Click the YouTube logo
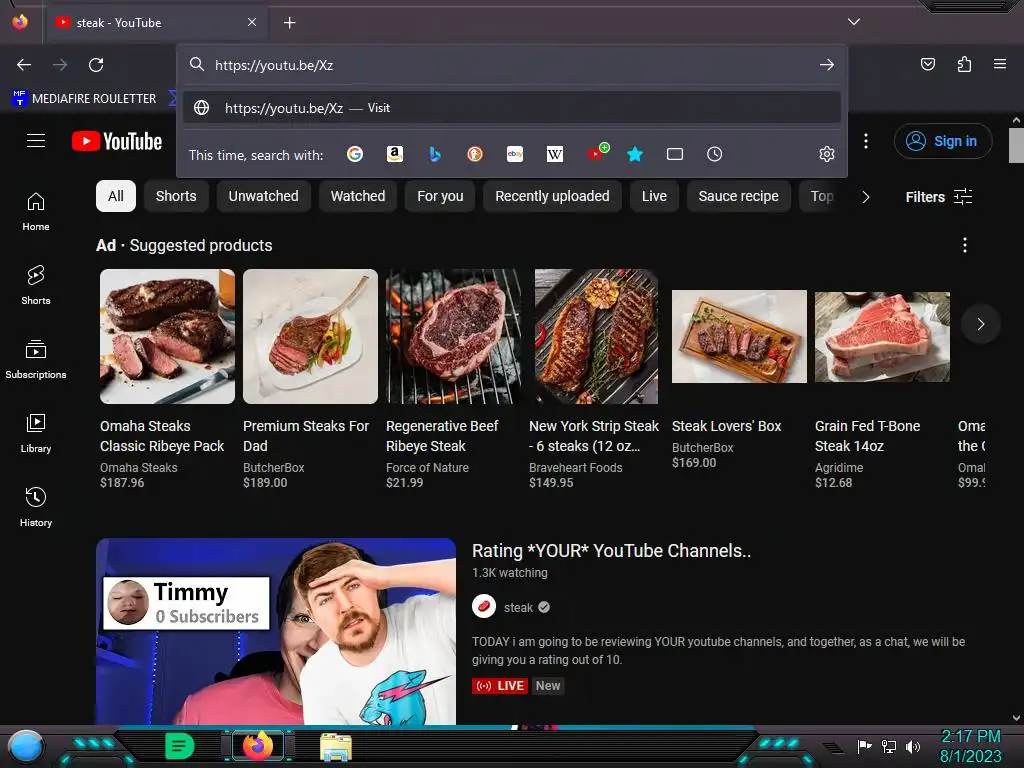1024x768 pixels. (x=117, y=141)
